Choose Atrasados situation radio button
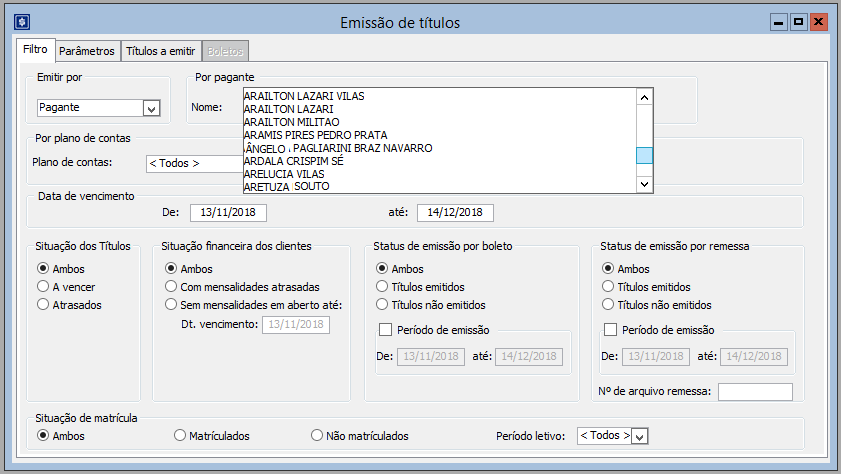The width and height of the screenshot is (841, 474). pyautogui.click(x=42, y=304)
